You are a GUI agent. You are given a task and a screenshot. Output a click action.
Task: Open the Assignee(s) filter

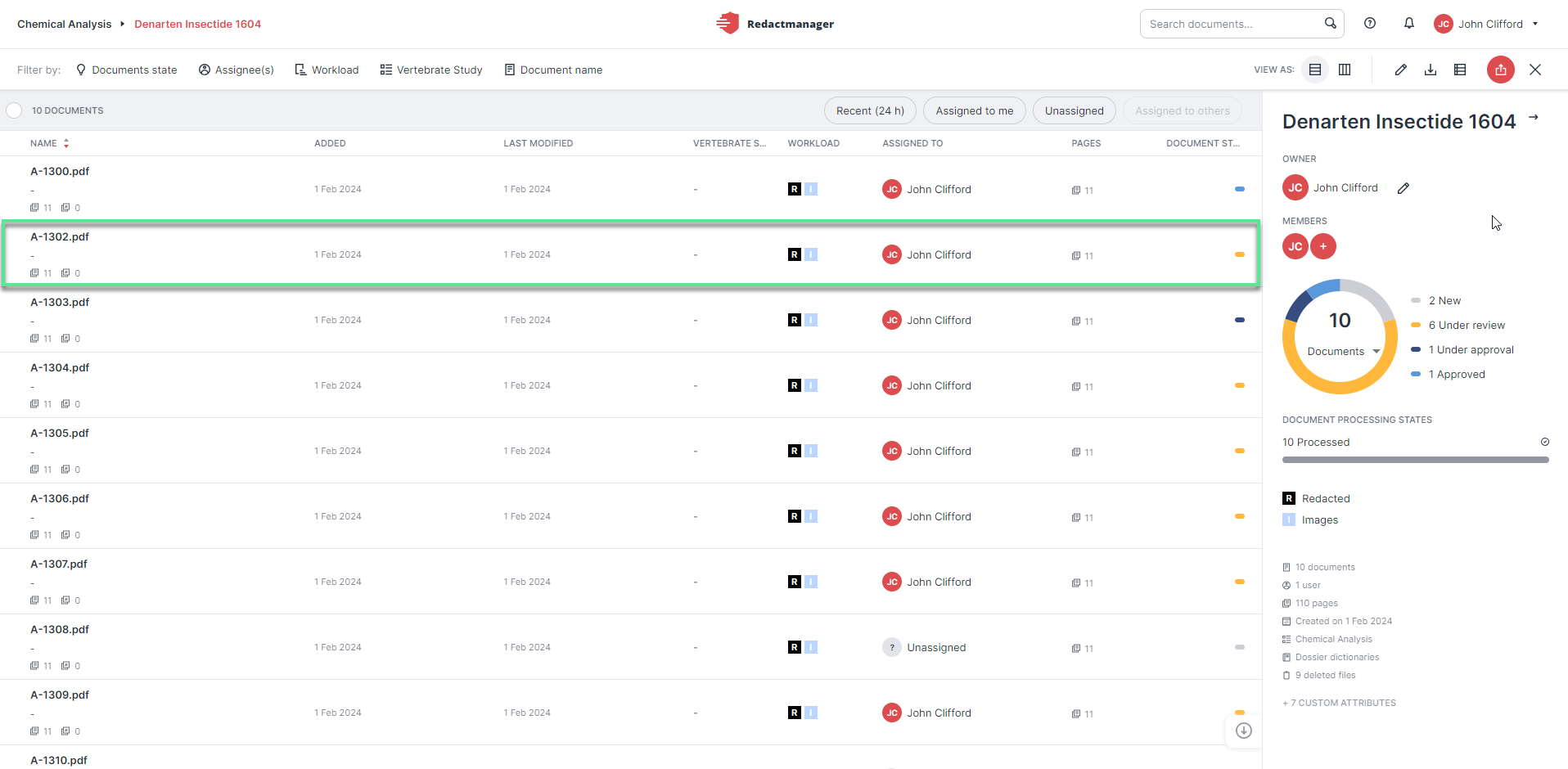point(236,70)
